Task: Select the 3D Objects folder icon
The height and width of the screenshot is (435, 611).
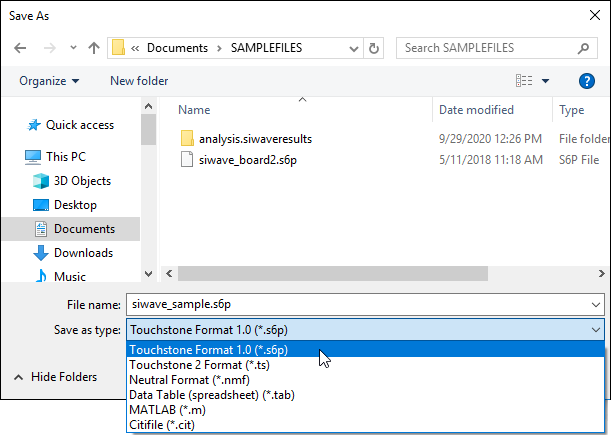Action: (x=41, y=181)
